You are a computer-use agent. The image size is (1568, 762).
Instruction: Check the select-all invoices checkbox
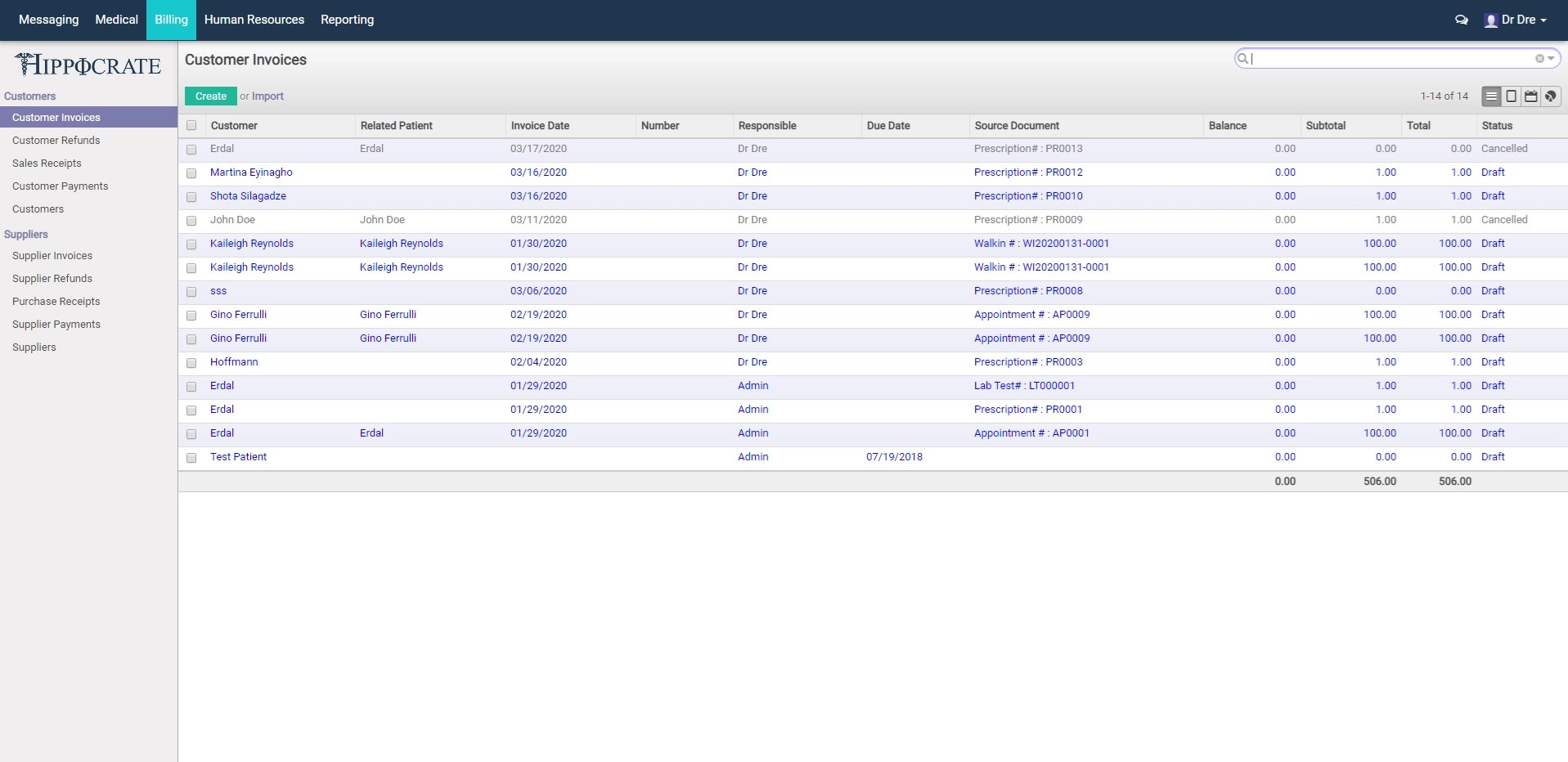coord(192,125)
